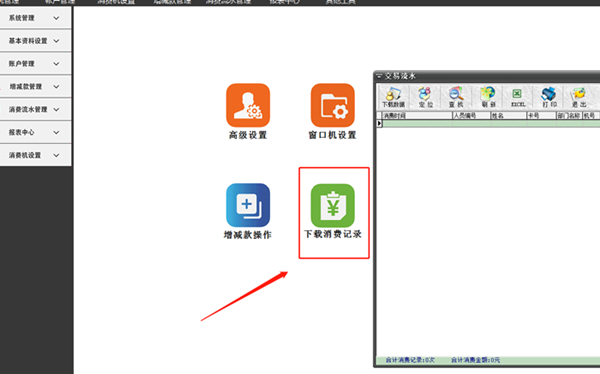The height and width of the screenshot is (374, 600).
Task: Expand the 系统管理 sidebar section
Action: point(35,18)
